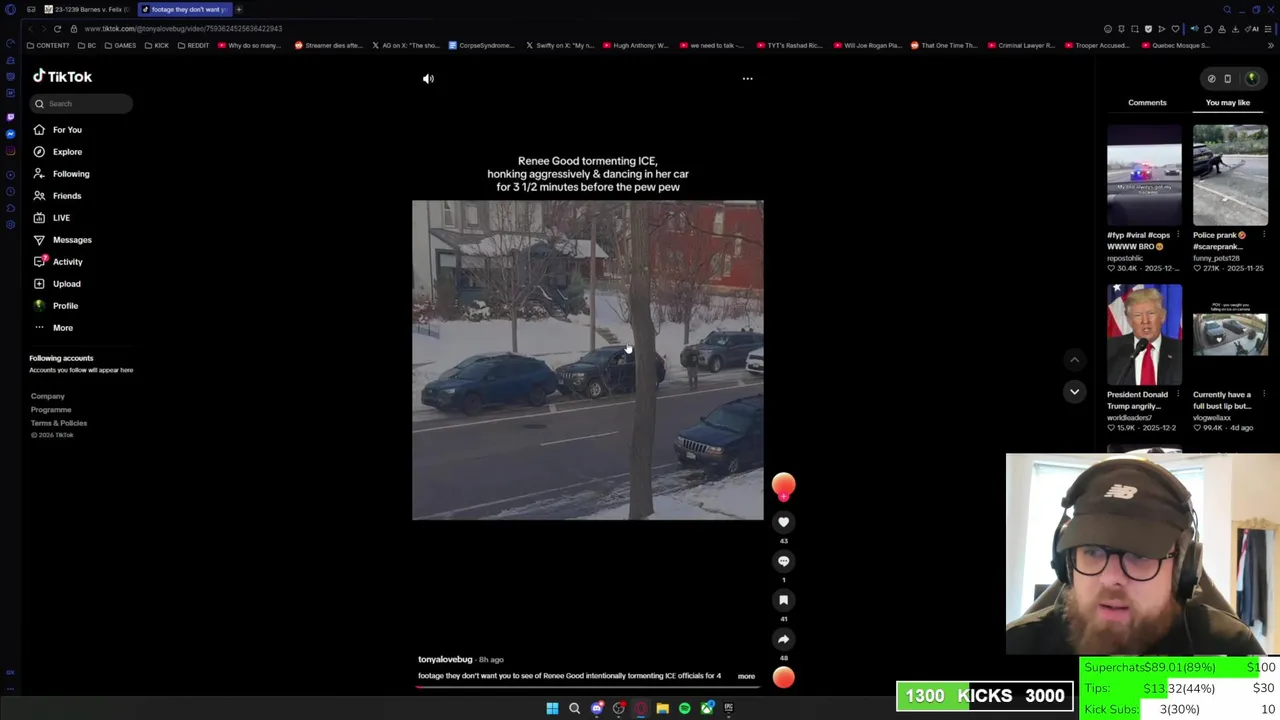Like the video with heart icon
This screenshot has height=720, width=1280.
coord(783,522)
